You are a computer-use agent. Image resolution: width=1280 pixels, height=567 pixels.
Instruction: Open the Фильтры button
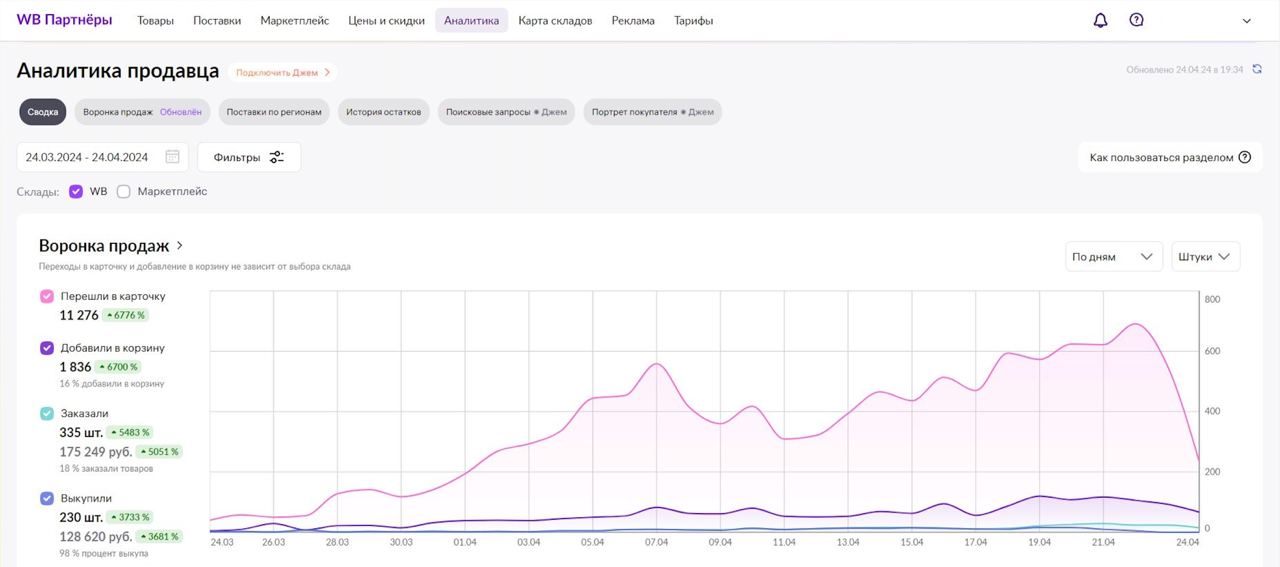point(248,157)
